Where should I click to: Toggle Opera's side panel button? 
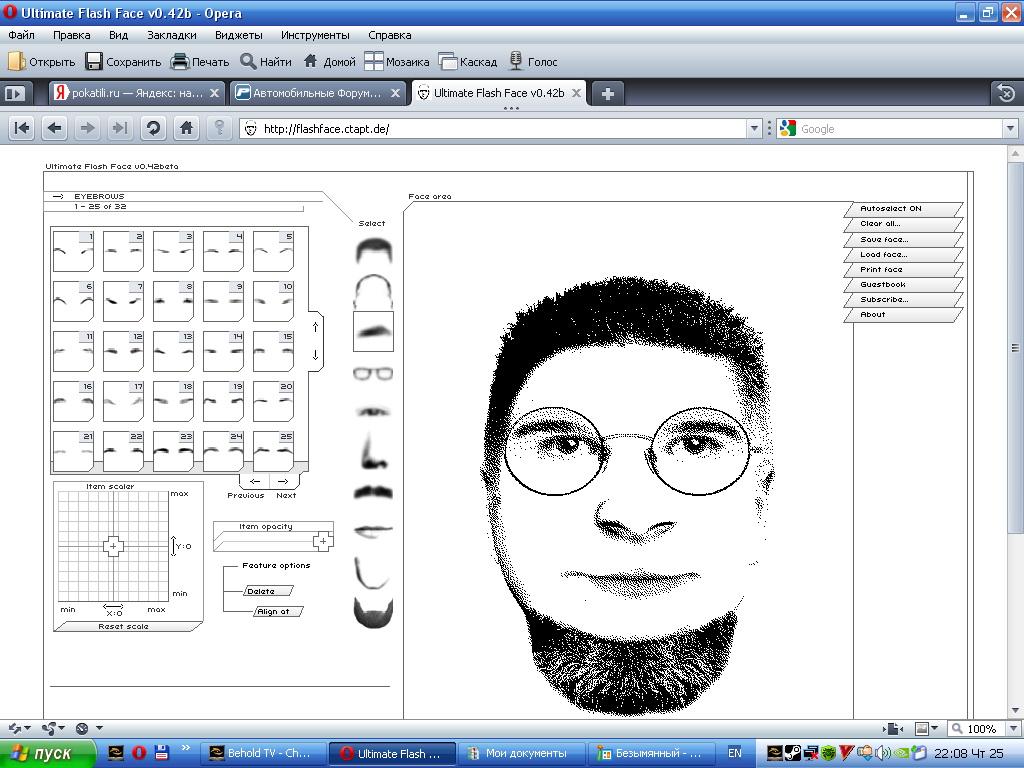click(x=15, y=94)
